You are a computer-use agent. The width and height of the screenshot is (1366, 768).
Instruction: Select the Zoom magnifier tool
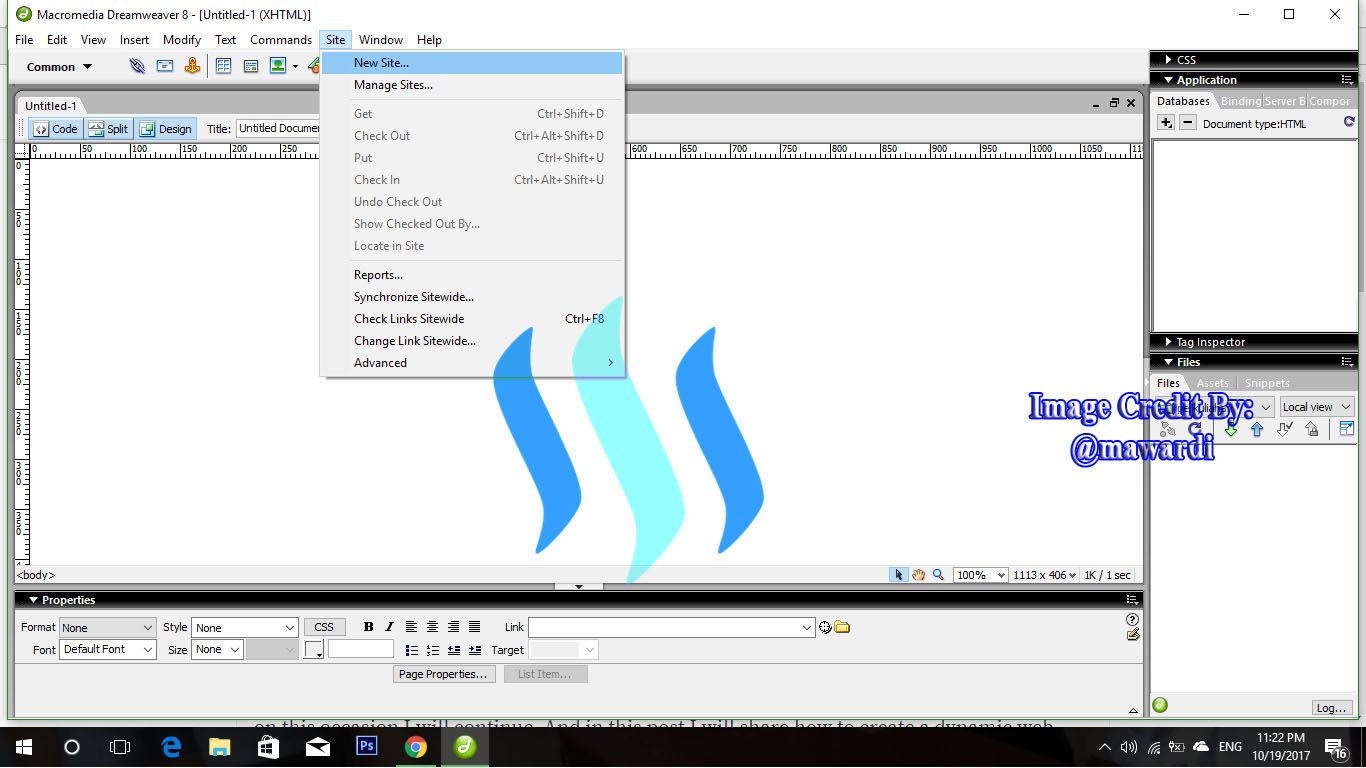[938, 575]
